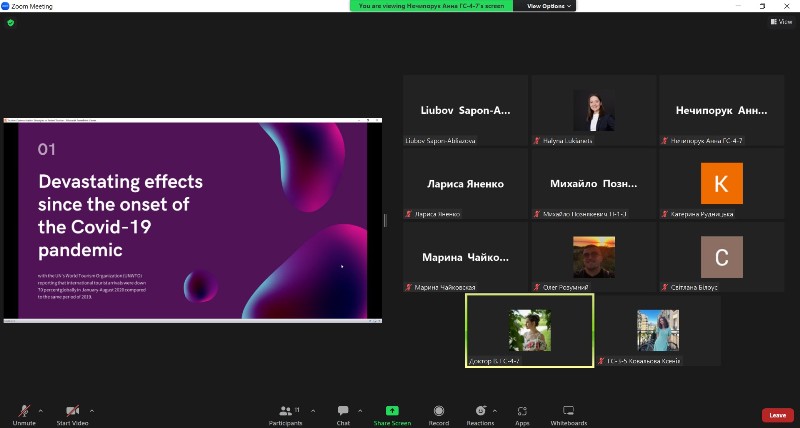This screenshot has height=428, width=800.
Task: Toggle Start Video camera
Action: pyautogui.click(x=72, y=413)
